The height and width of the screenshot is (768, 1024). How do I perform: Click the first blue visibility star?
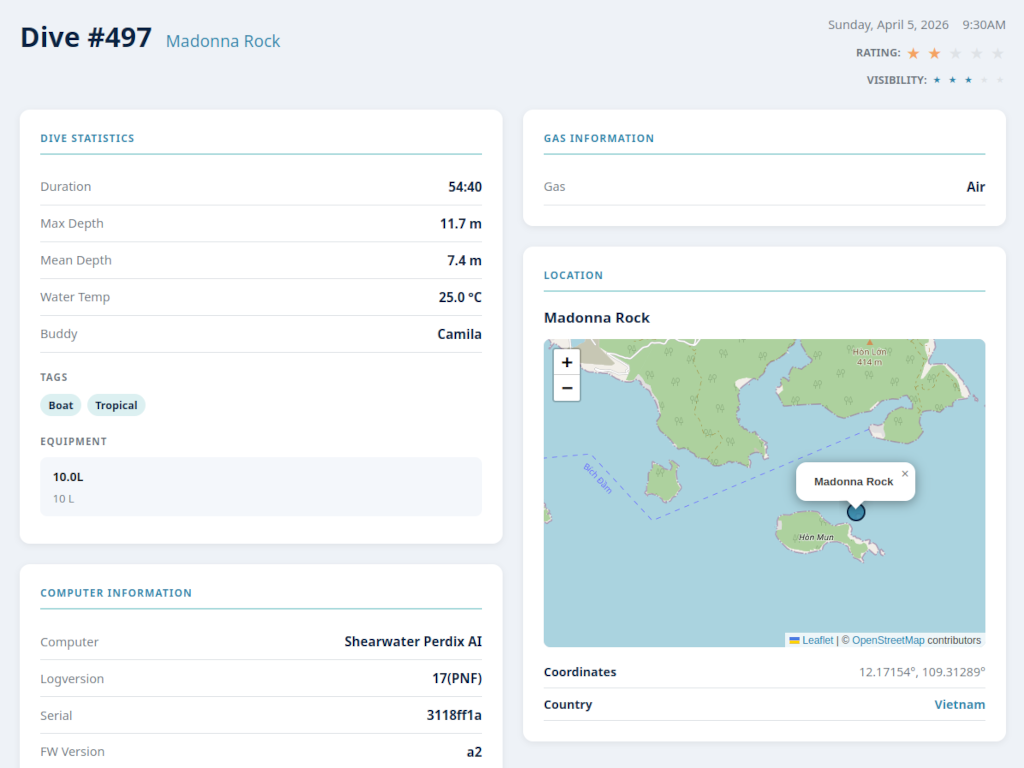click(937, 80)
